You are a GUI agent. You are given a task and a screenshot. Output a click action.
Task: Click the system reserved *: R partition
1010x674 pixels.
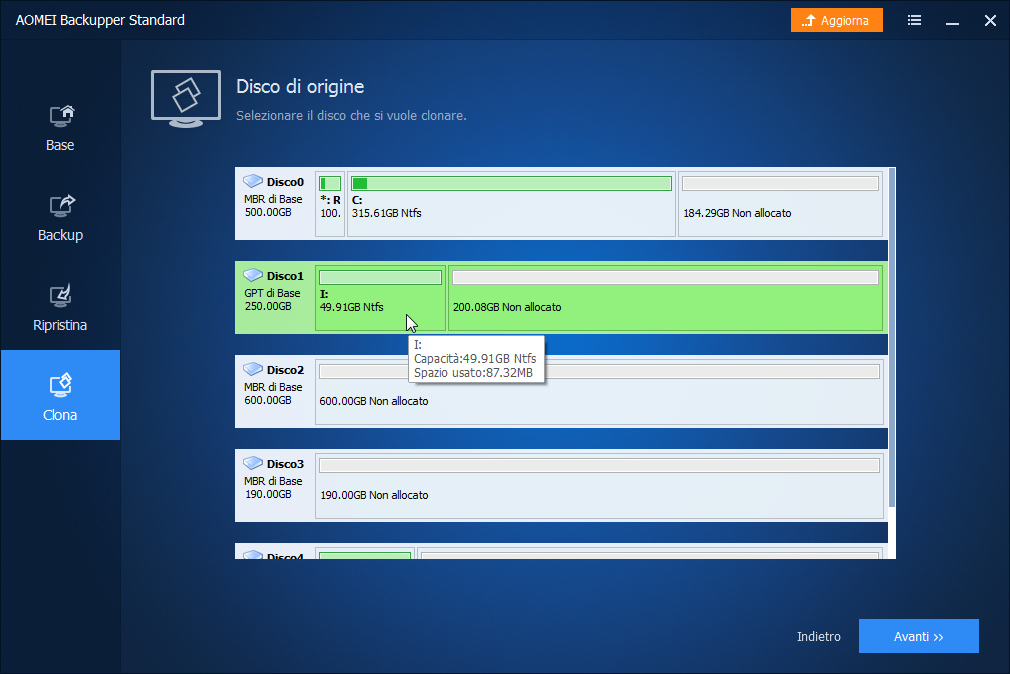(x=330, y=204)
